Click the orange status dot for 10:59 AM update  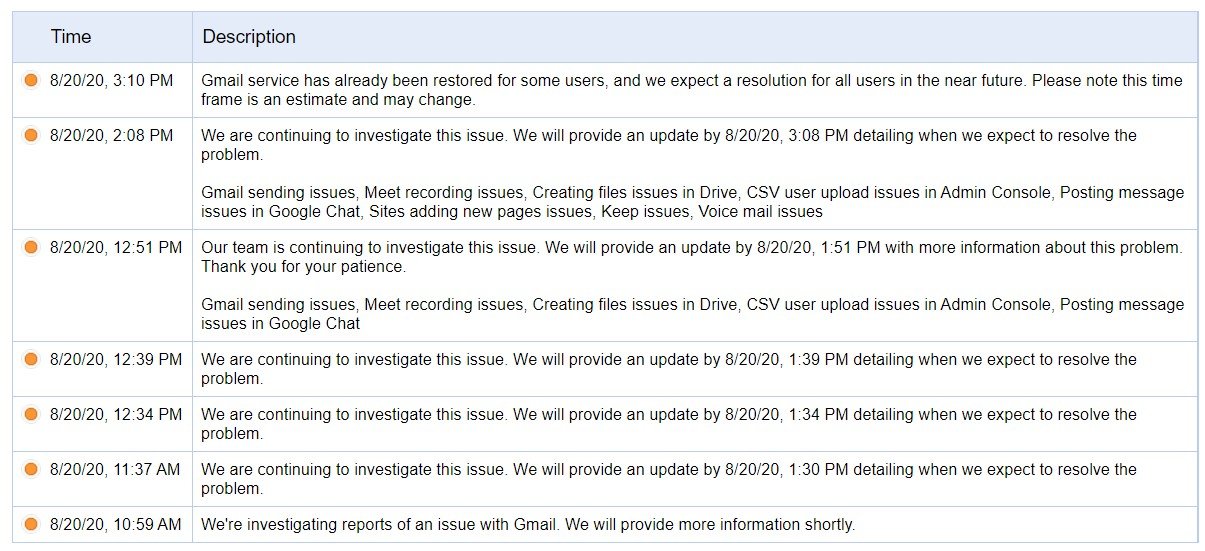(x=30, y=524)
